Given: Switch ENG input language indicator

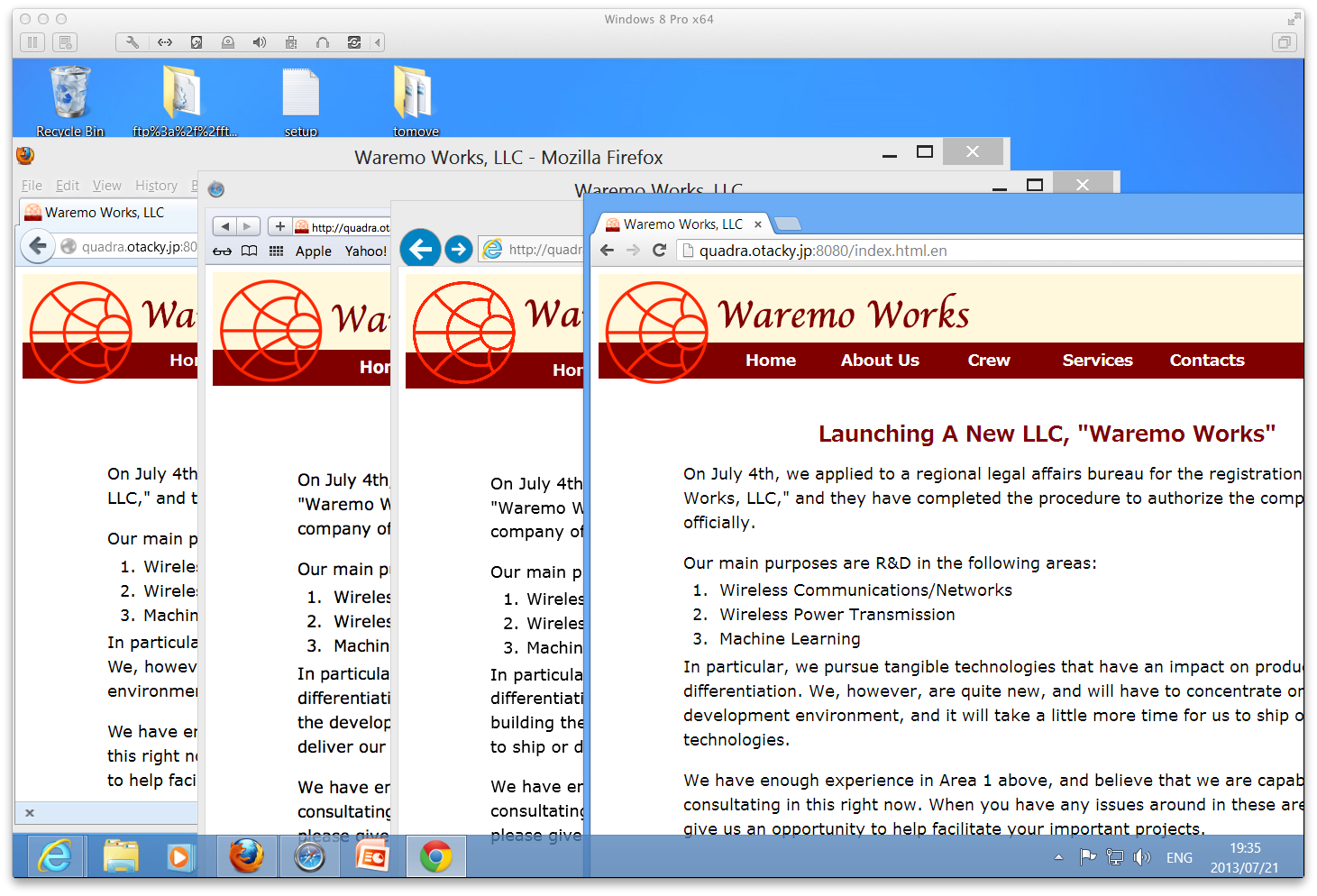Looking at the screenshot, I should tap(1179, 858).
